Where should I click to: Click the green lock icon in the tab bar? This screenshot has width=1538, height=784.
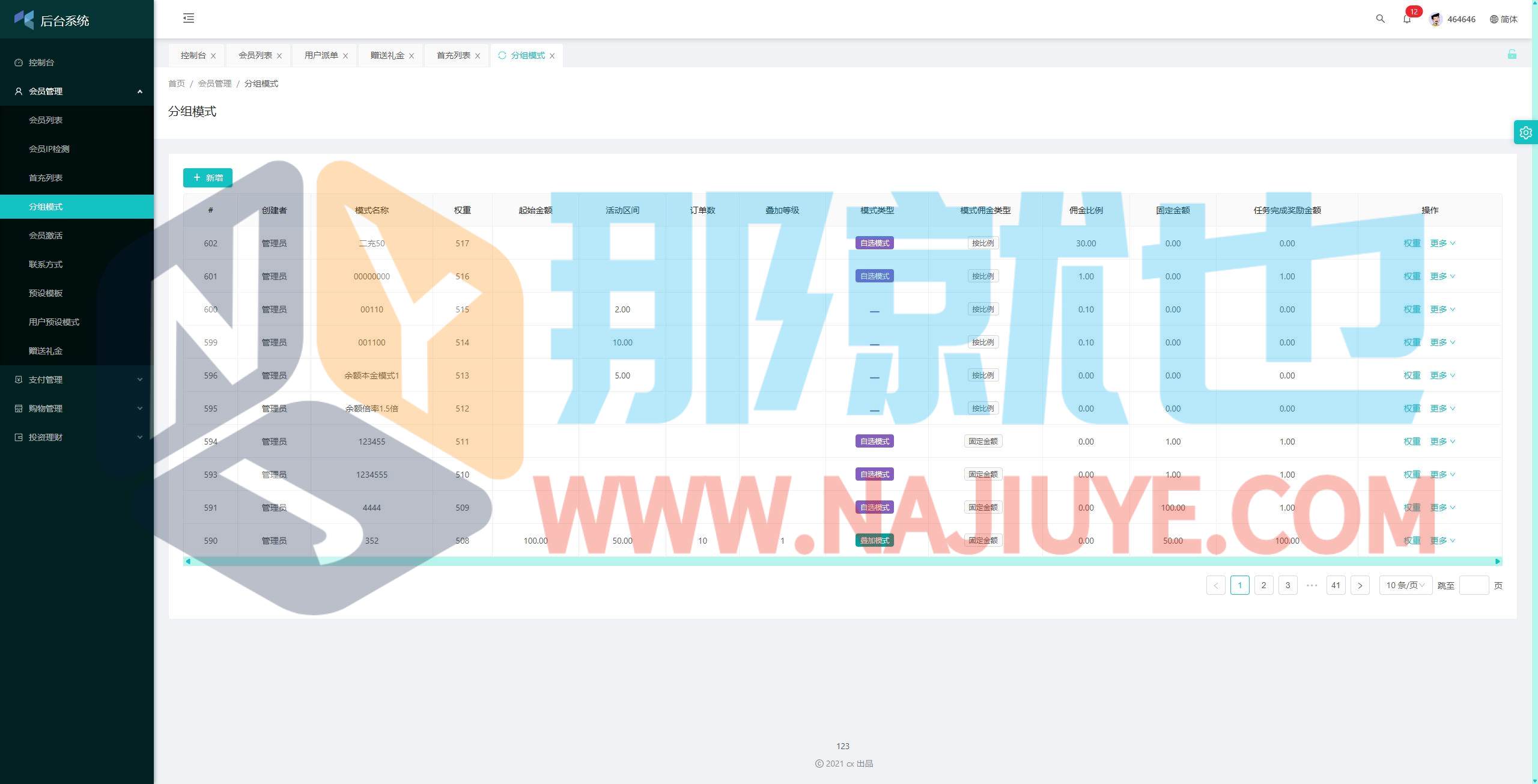click(1512, 55)
